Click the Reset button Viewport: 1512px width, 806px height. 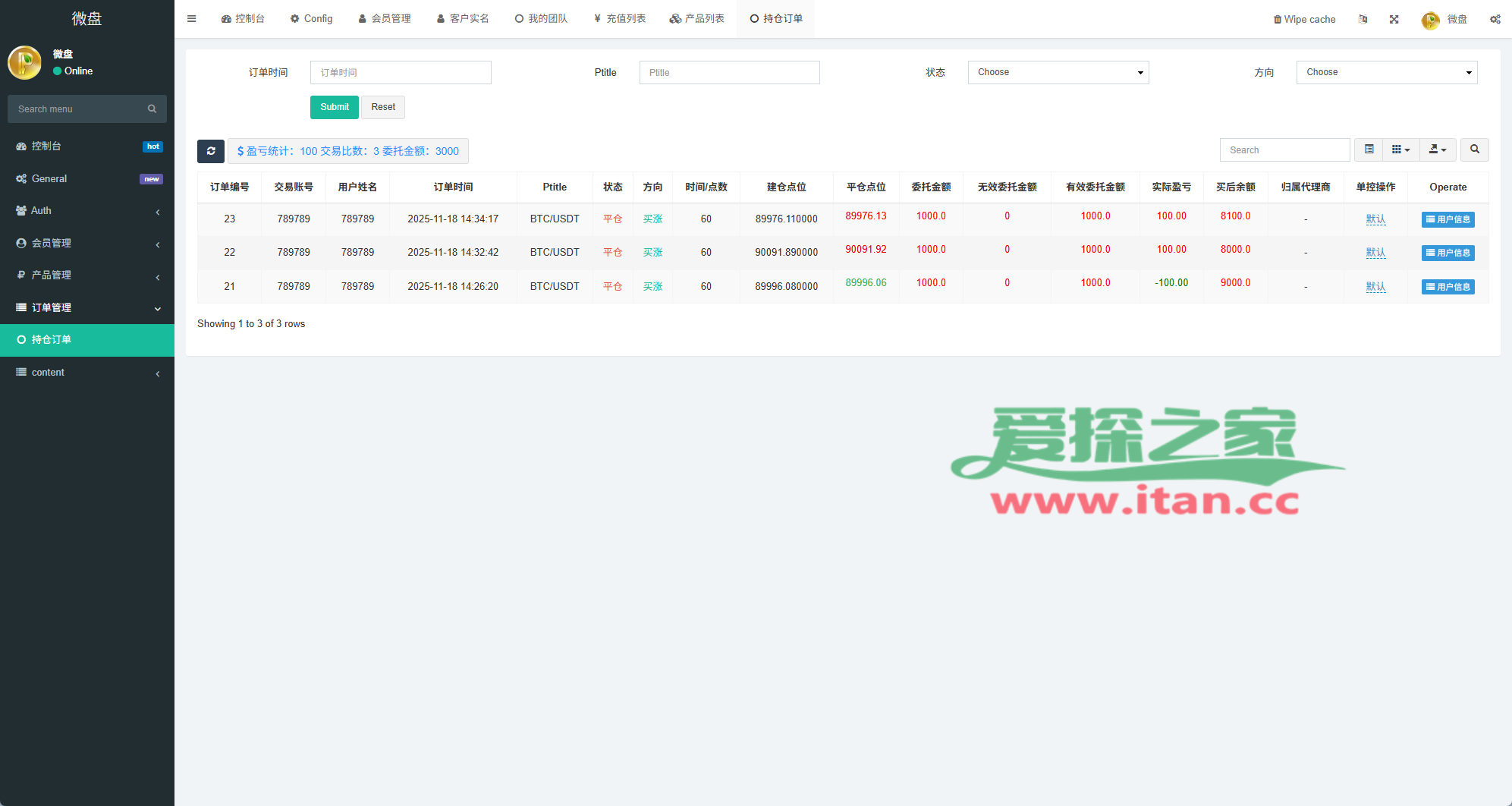(x=383, y=107)
